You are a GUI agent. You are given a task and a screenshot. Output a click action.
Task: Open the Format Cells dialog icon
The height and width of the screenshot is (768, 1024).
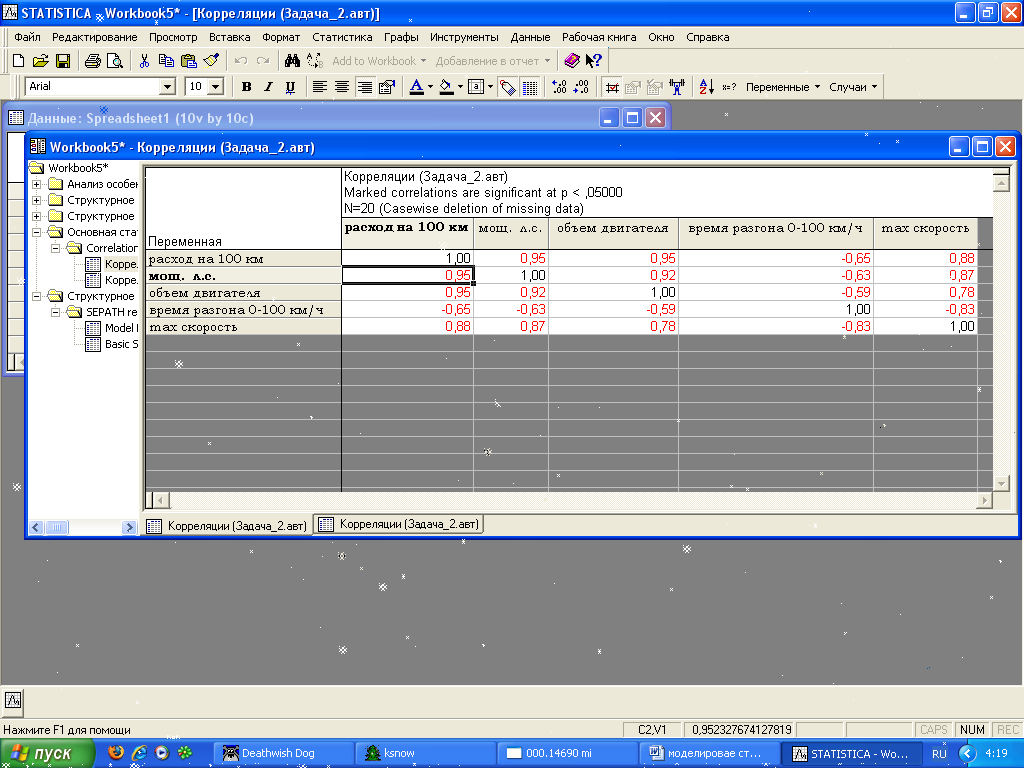click(x=387, y=87)
